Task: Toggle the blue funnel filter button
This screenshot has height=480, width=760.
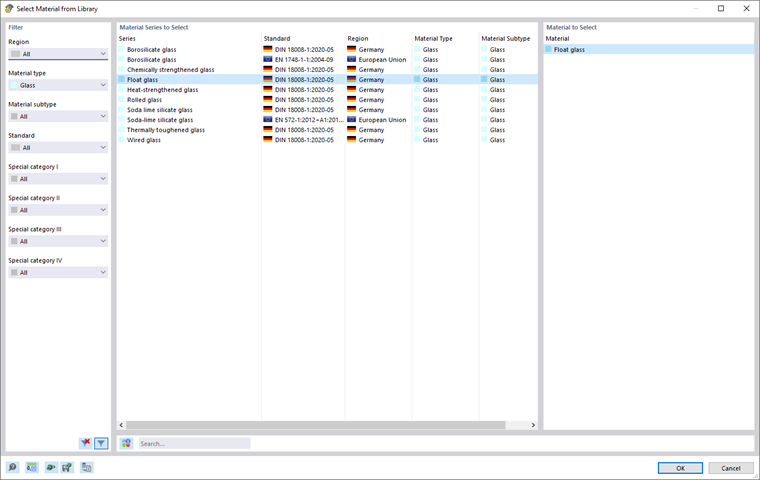Action: pyautogui.click(x=101, y=443)
